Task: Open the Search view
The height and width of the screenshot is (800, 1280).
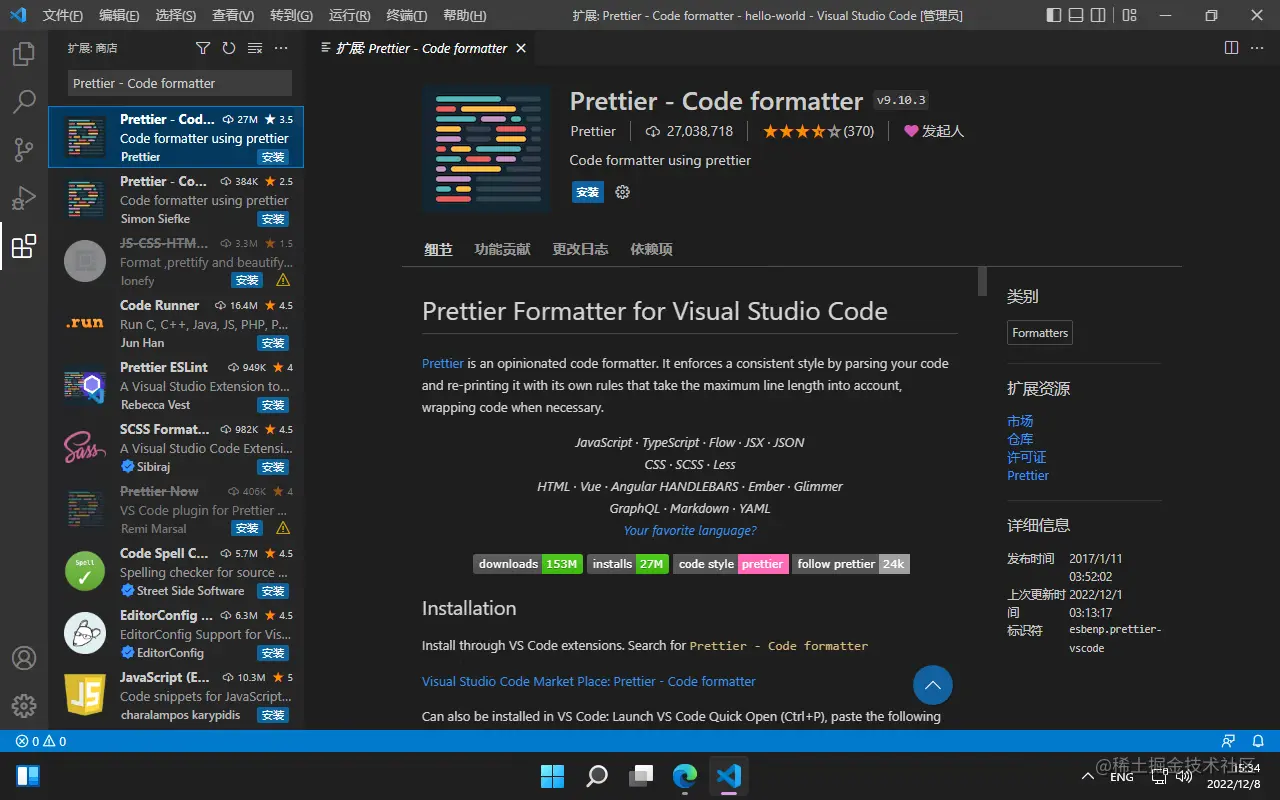Action: 24,101
